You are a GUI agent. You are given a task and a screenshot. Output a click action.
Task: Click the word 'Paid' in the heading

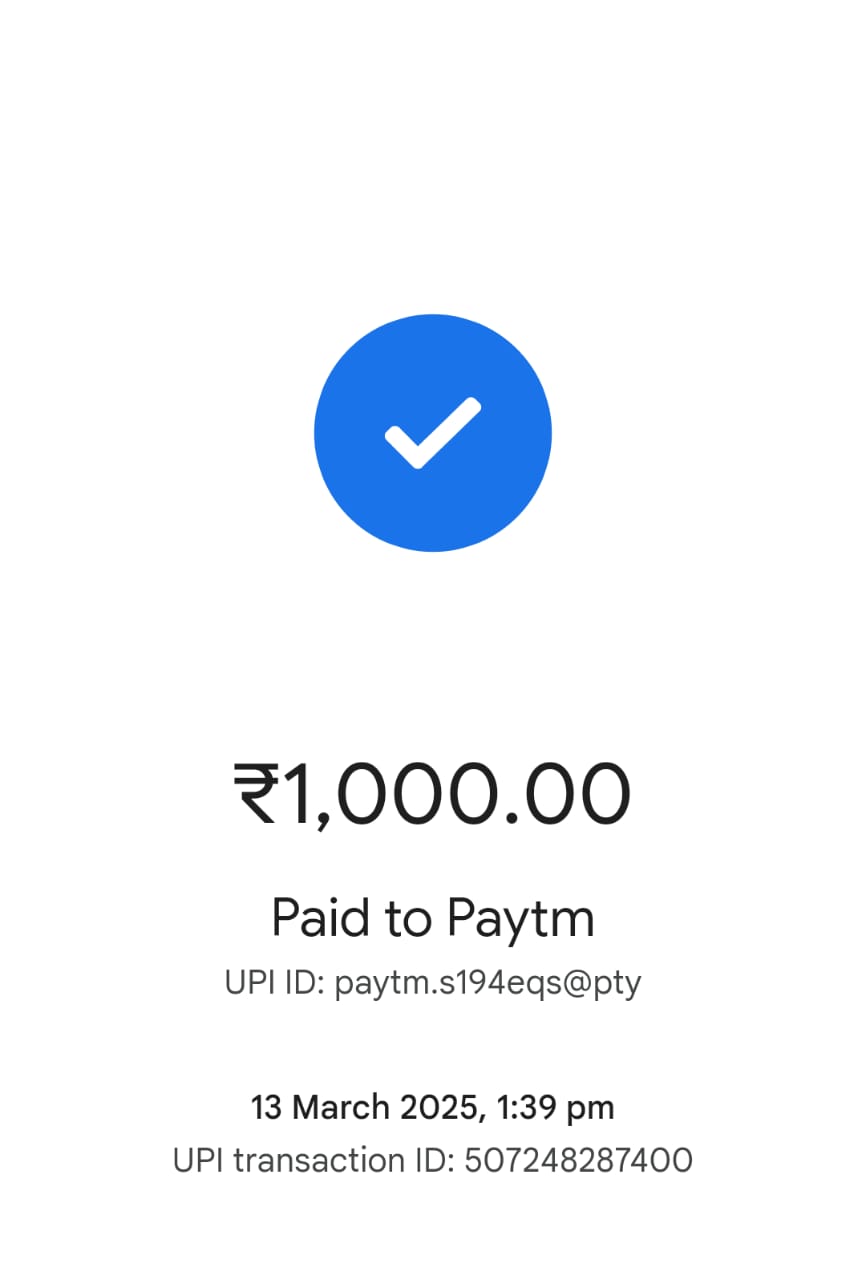pos(322,916)
